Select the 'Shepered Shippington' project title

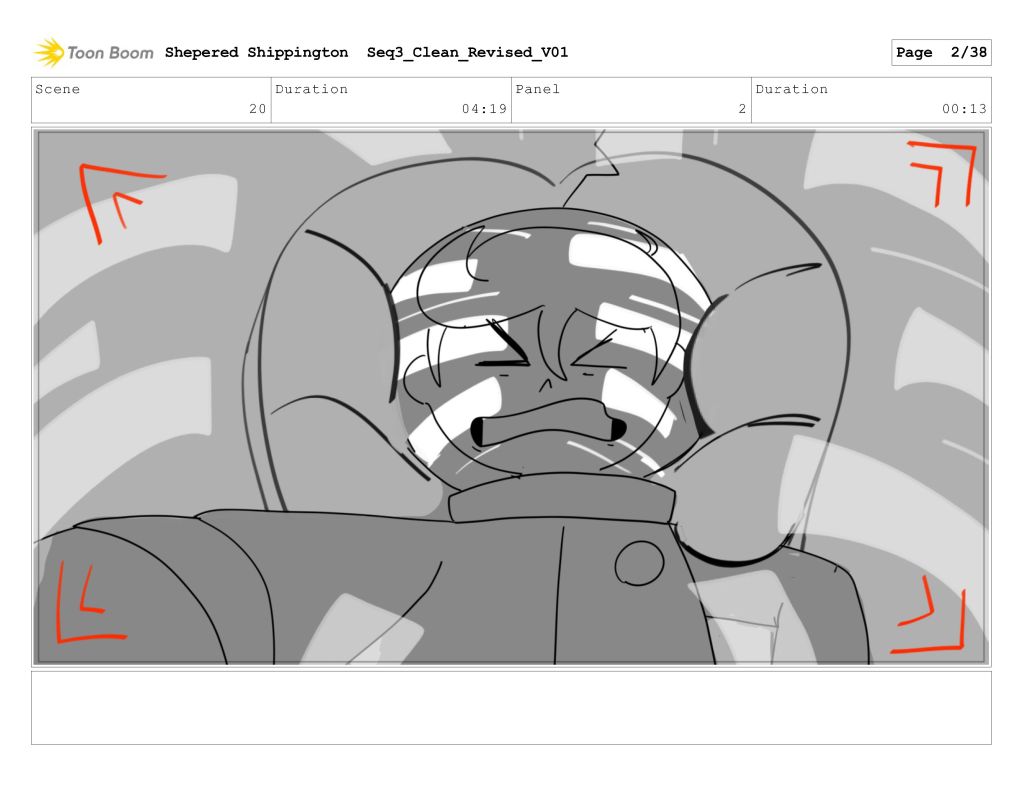[x=256, y=52]
